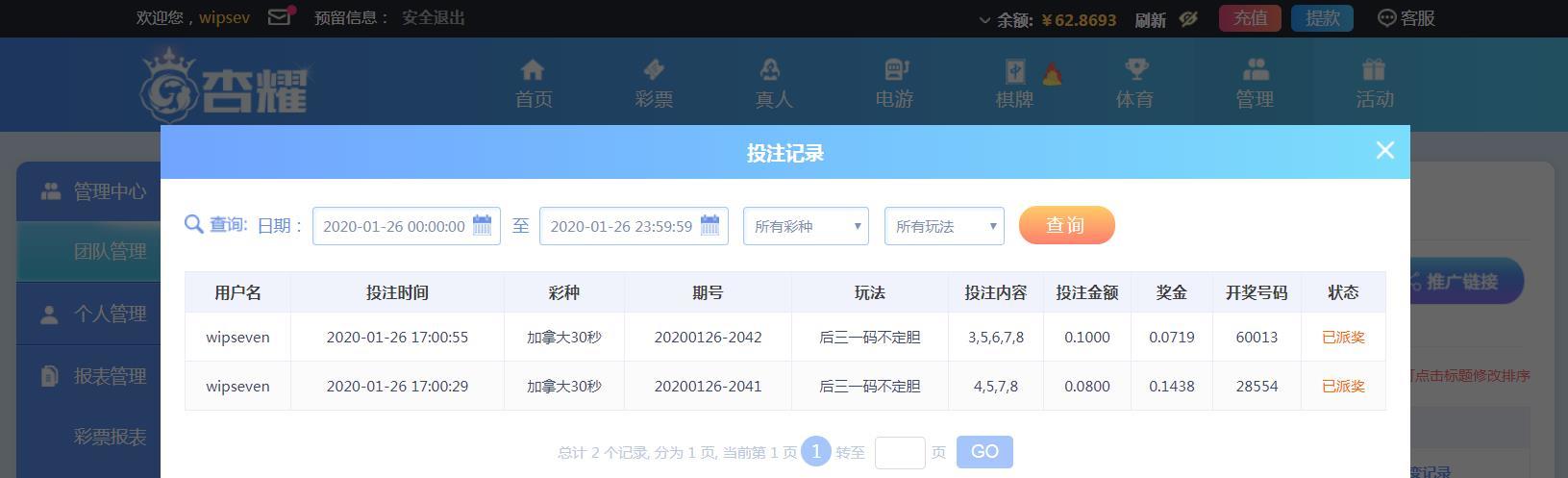The width and height of the screenshot is (1568, 478).
Task: Click the 活动 gift promotions icon
Action: pyautogui.click(x=1374, y=70)
